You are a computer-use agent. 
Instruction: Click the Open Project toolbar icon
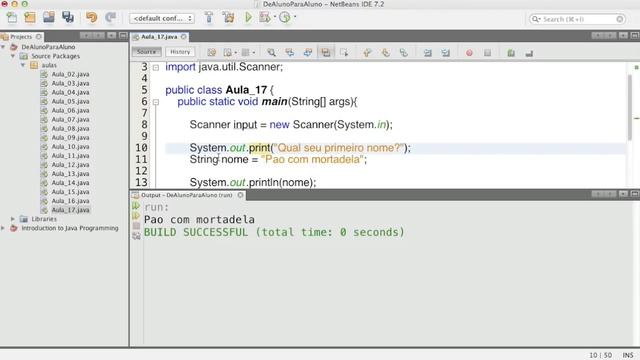pyautogui.click(x=49, y=18)
